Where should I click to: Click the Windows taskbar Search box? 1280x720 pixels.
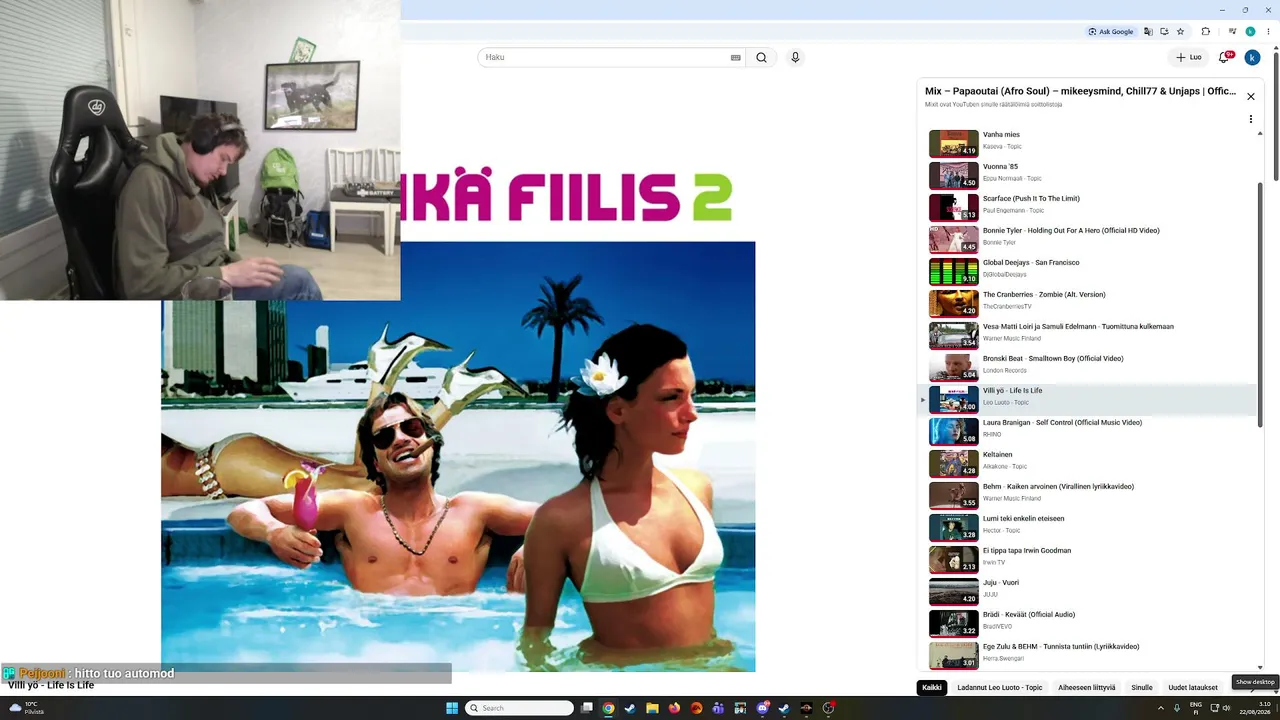coord(519,708)
